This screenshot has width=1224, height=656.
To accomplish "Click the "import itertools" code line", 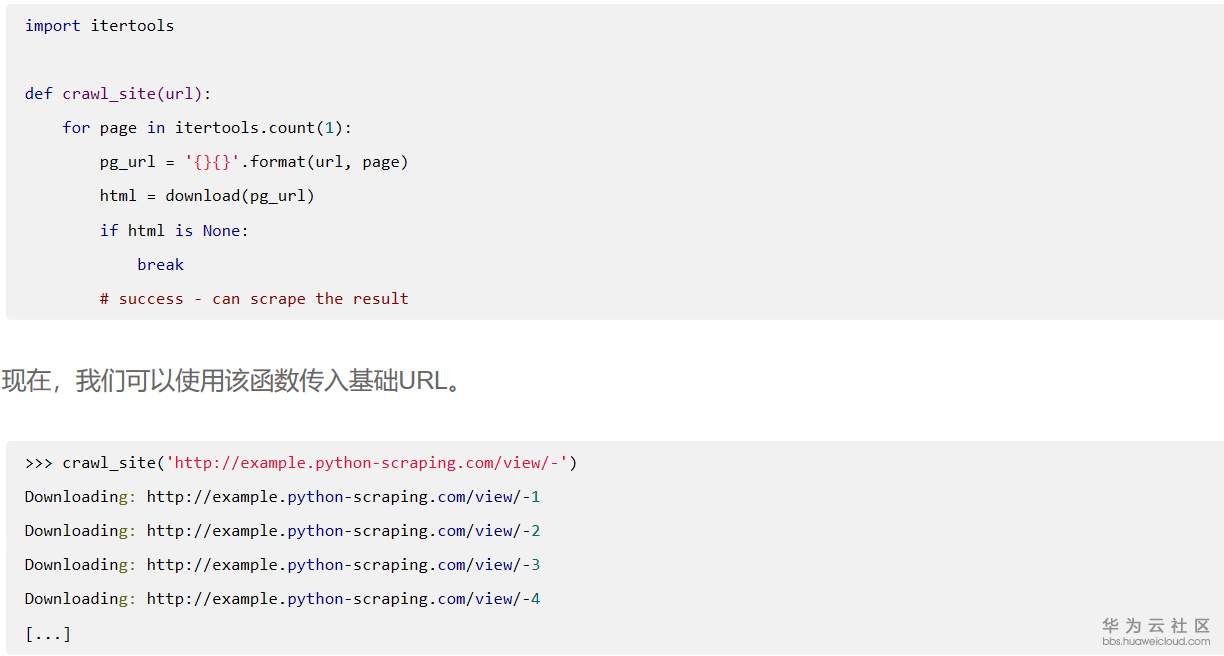I will pos(99,26).
